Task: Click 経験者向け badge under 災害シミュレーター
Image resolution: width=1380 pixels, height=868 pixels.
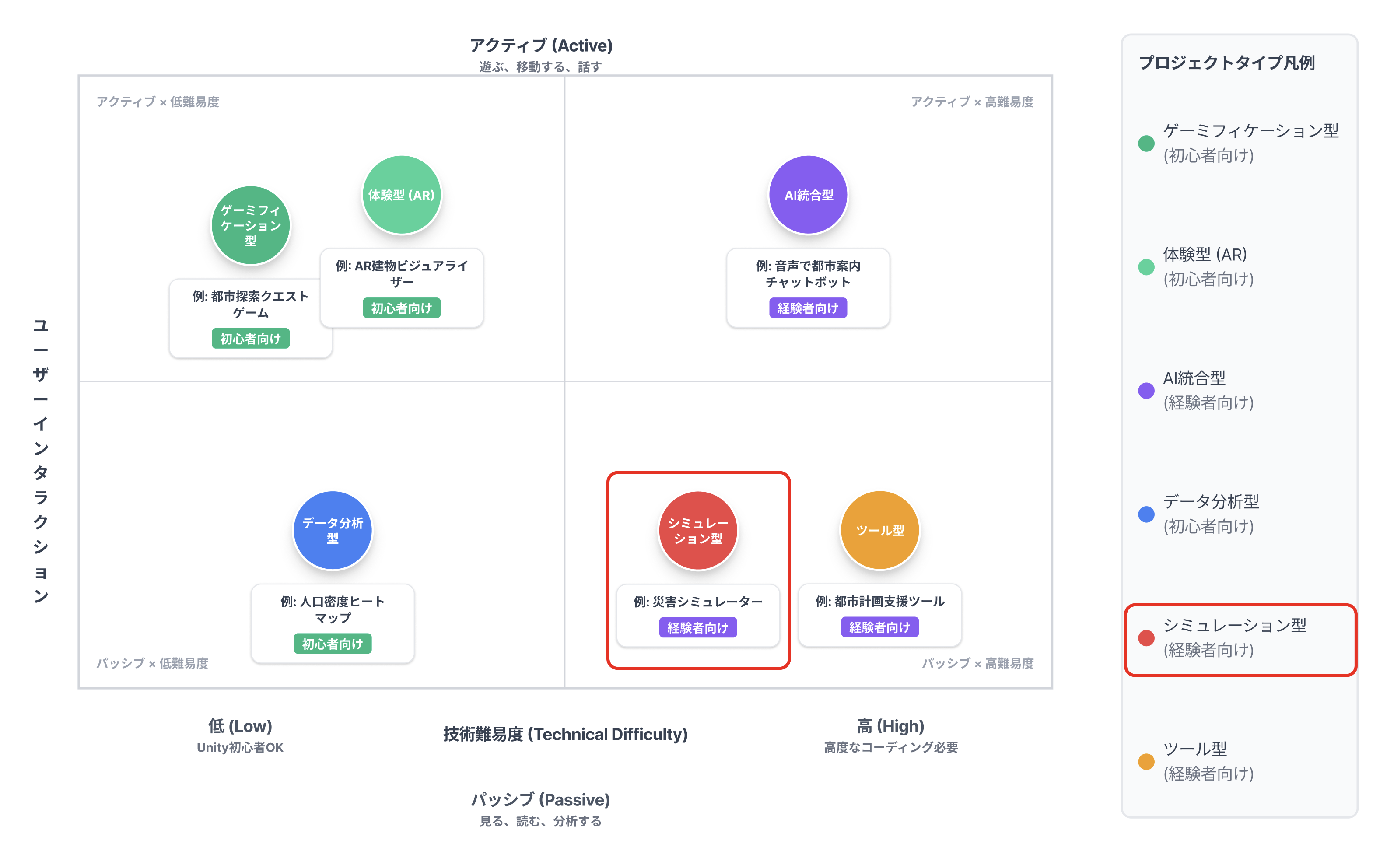Action: (x=697, y=627)
